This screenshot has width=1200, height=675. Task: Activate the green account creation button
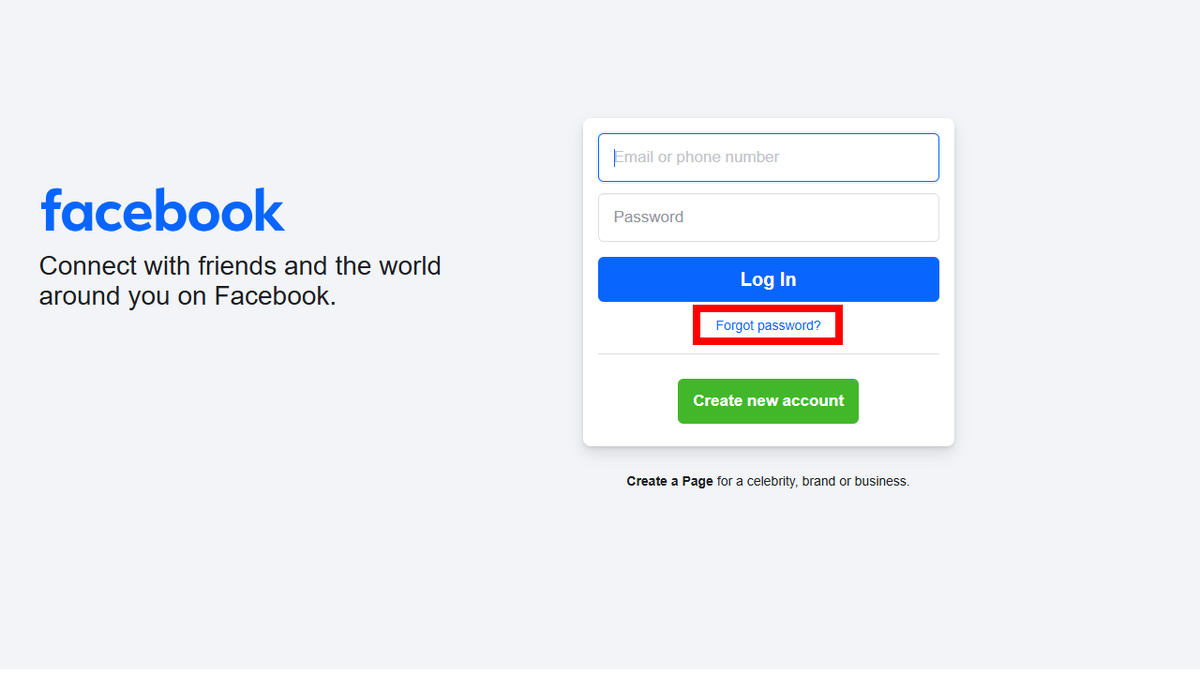click(767, 400)
